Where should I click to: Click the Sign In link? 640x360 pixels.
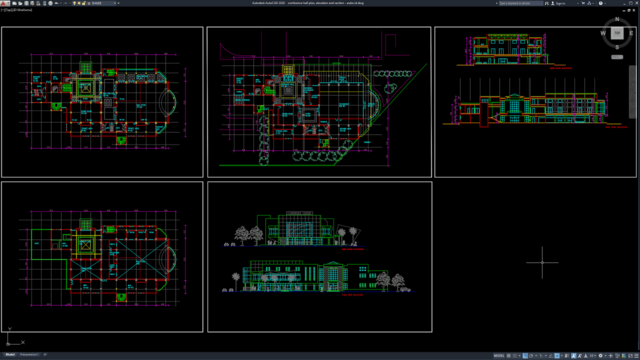tap(561, 3)
